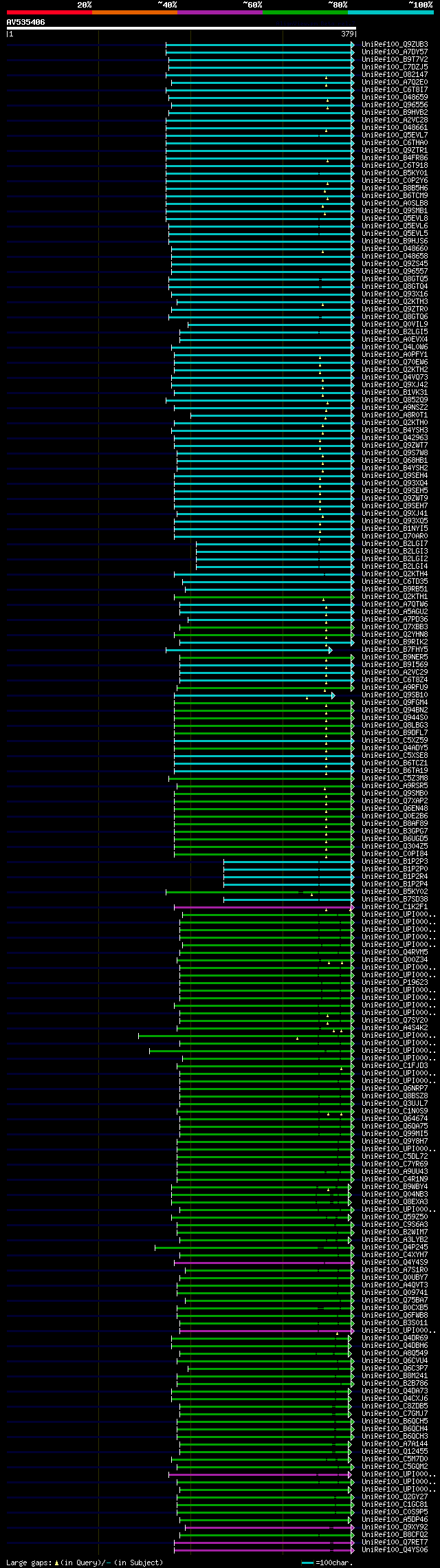The width and height of the screenshot is (440, 1568).
Task: Select hit UniRef100_B2LGI4
Action: point(395,567)
